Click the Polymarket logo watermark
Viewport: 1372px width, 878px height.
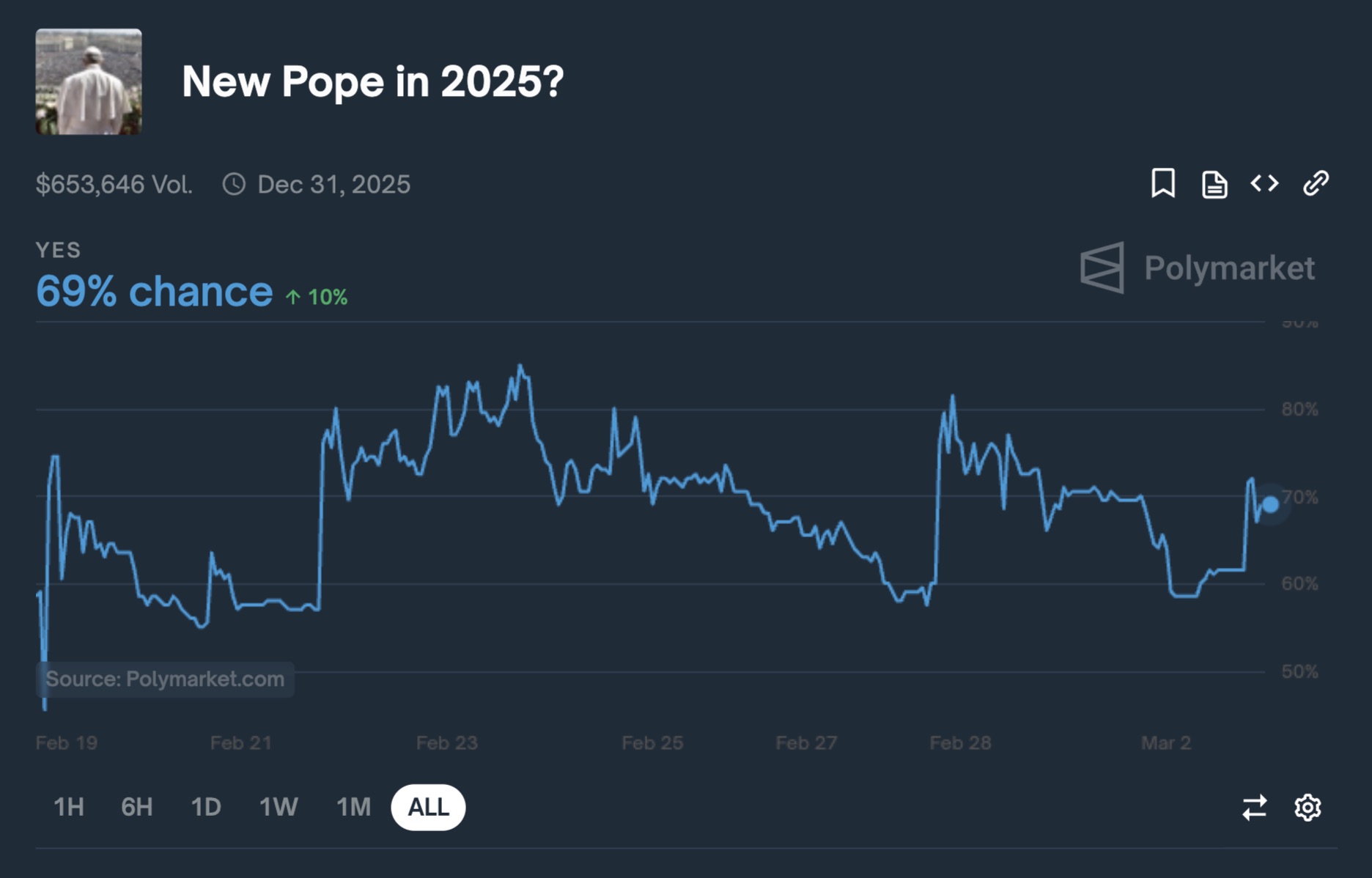tap(1198, 268)
